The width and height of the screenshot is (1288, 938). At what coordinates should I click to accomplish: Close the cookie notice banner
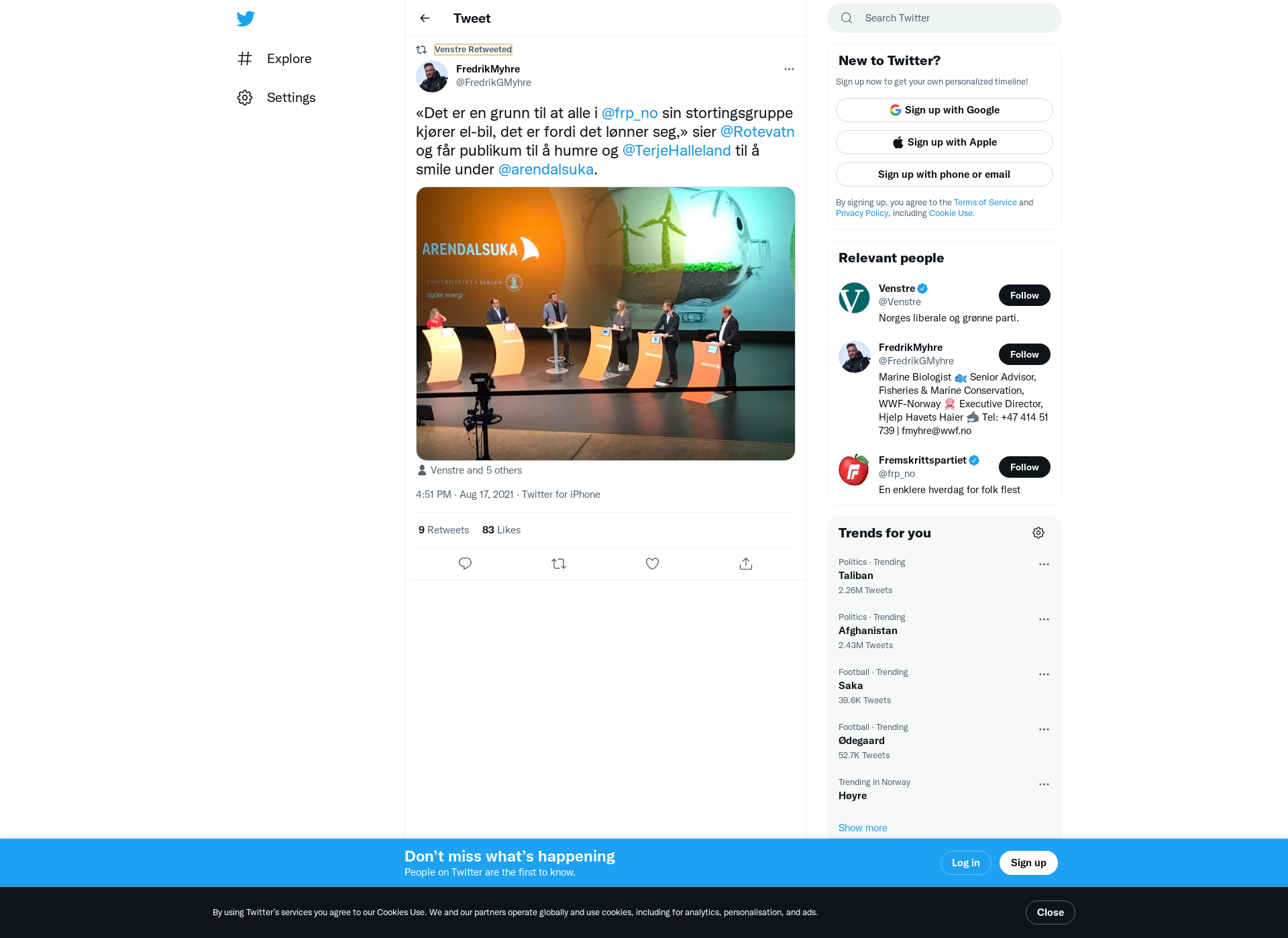click(1050, 913)
